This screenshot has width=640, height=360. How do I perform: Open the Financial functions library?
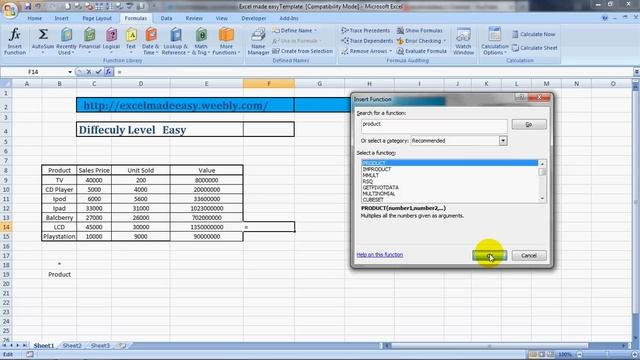tap(89, 41)
